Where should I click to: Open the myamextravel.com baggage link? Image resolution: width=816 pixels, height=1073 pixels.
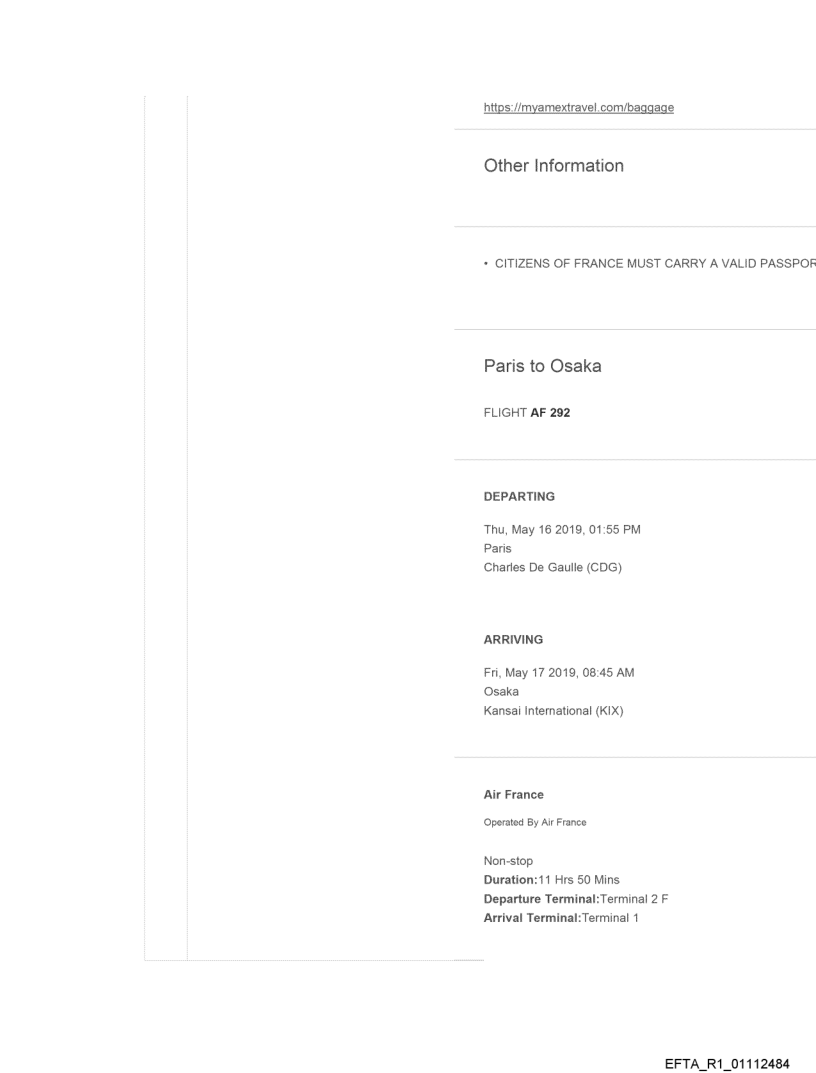tap(578, 107)
